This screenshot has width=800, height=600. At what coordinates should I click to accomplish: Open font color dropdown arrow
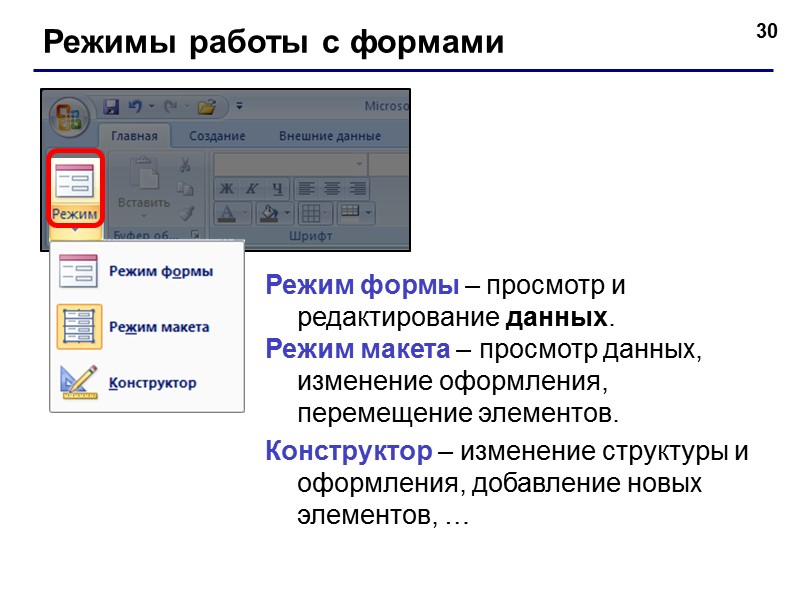(245, 213)
